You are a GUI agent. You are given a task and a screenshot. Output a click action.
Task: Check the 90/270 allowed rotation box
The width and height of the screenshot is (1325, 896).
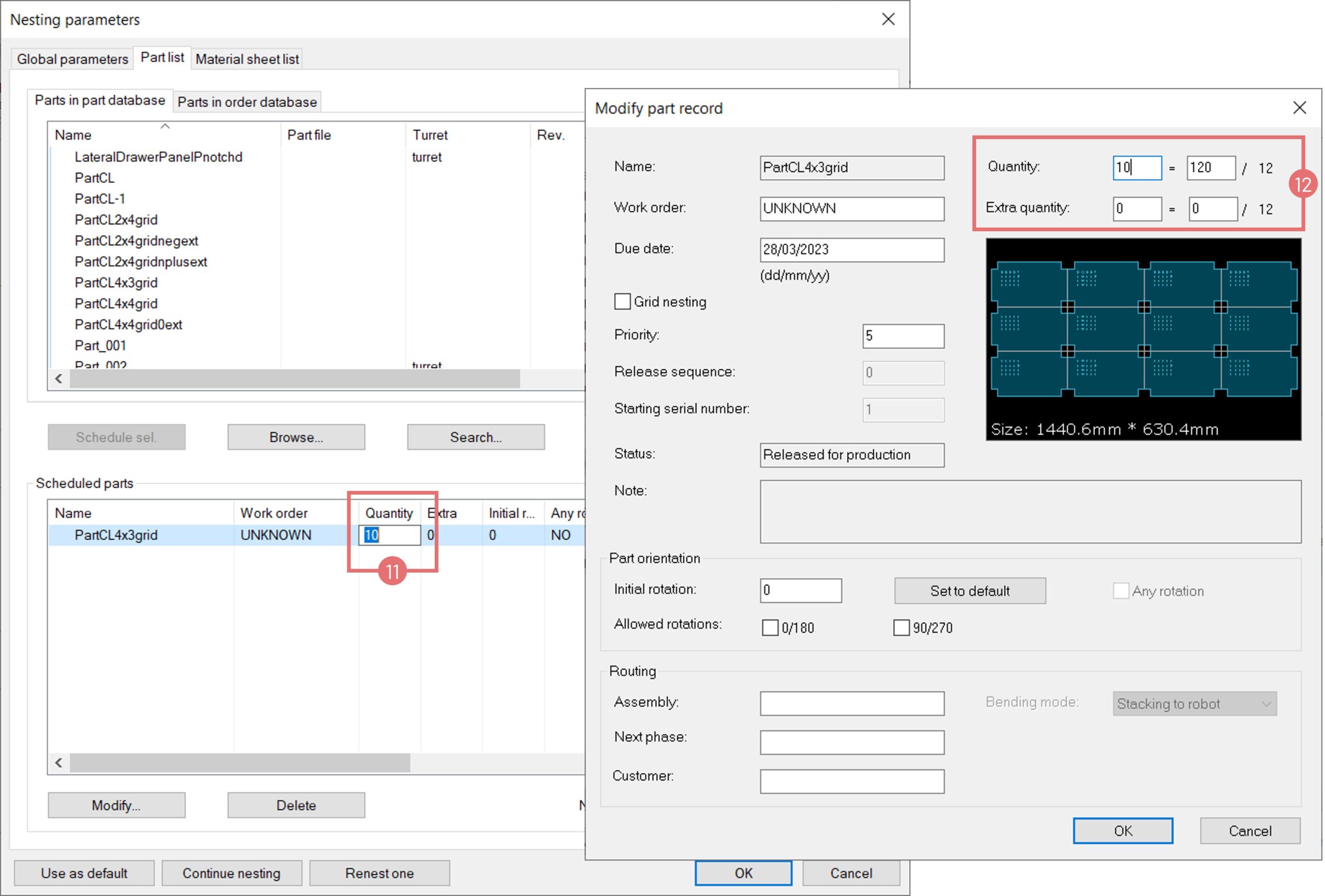[901, 628]
